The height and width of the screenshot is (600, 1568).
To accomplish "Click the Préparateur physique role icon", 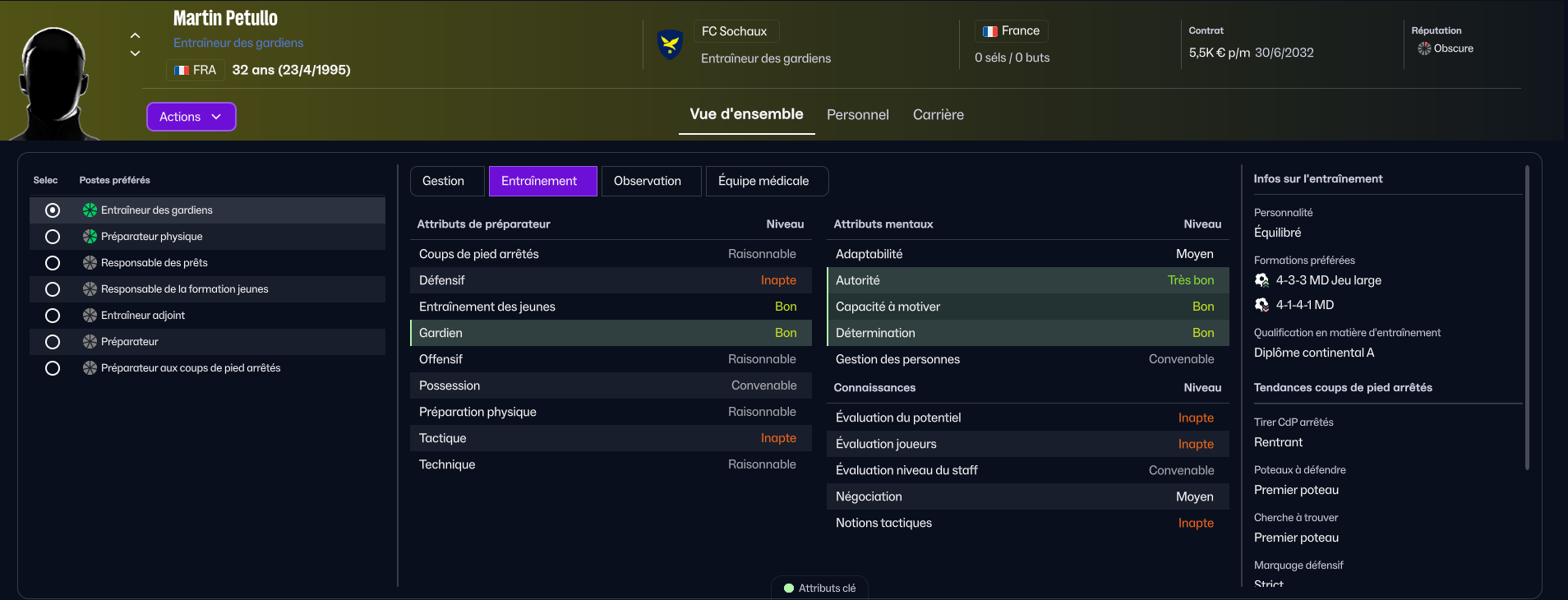I will [90, 237].
